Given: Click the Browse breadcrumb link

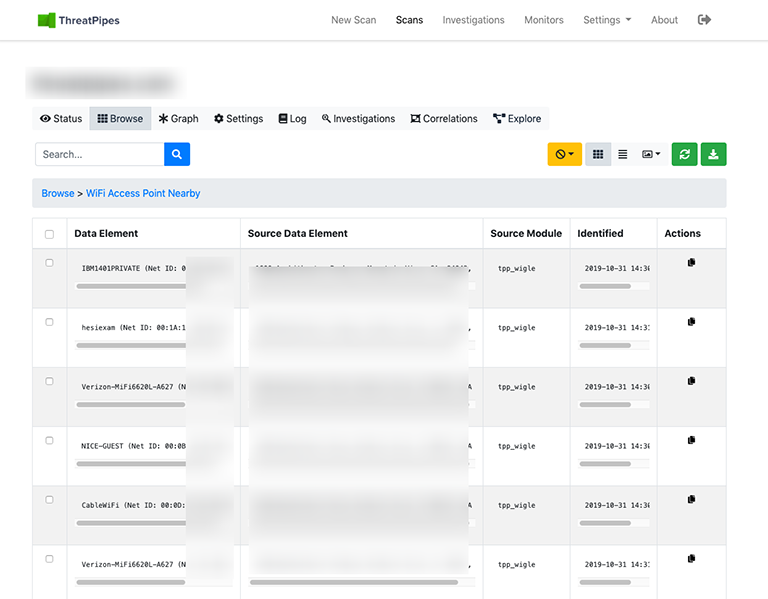Looking at the screenshot, I should tap(57, 193).
